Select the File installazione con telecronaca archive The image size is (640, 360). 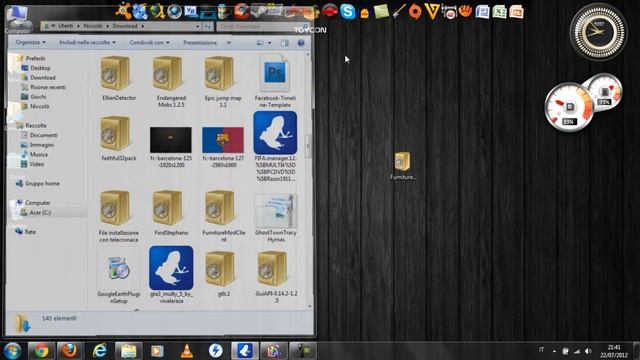point(118,216)
